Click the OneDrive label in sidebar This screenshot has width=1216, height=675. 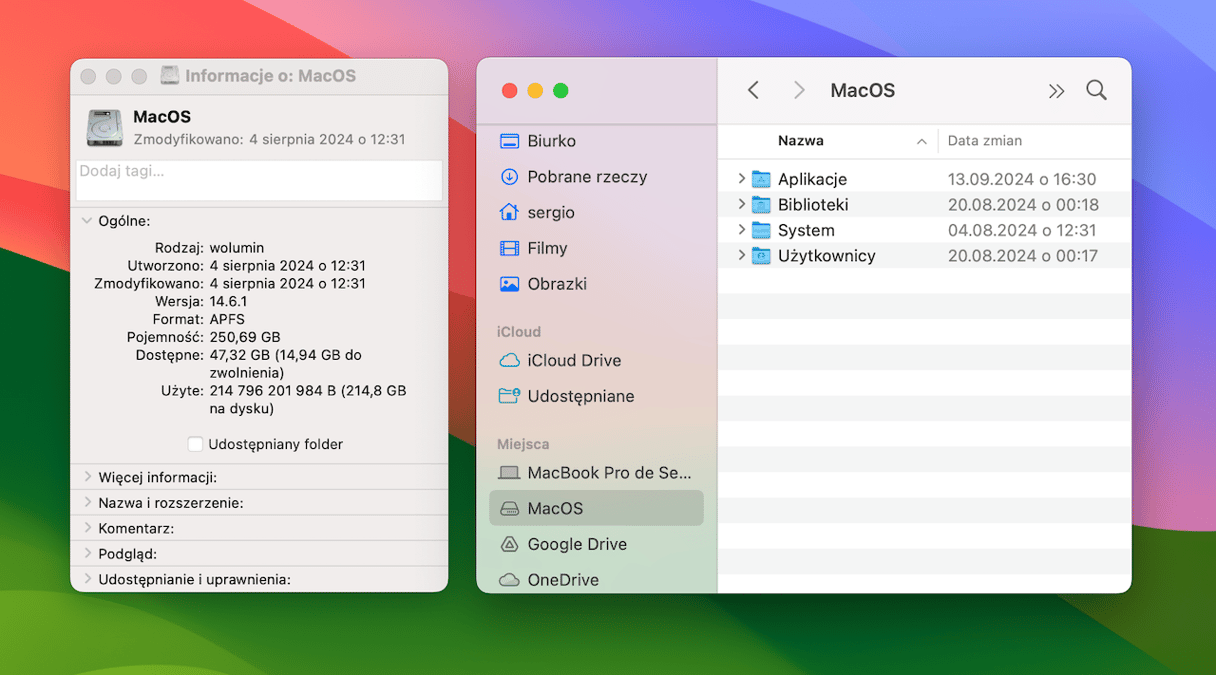click(x=563, y=580)
